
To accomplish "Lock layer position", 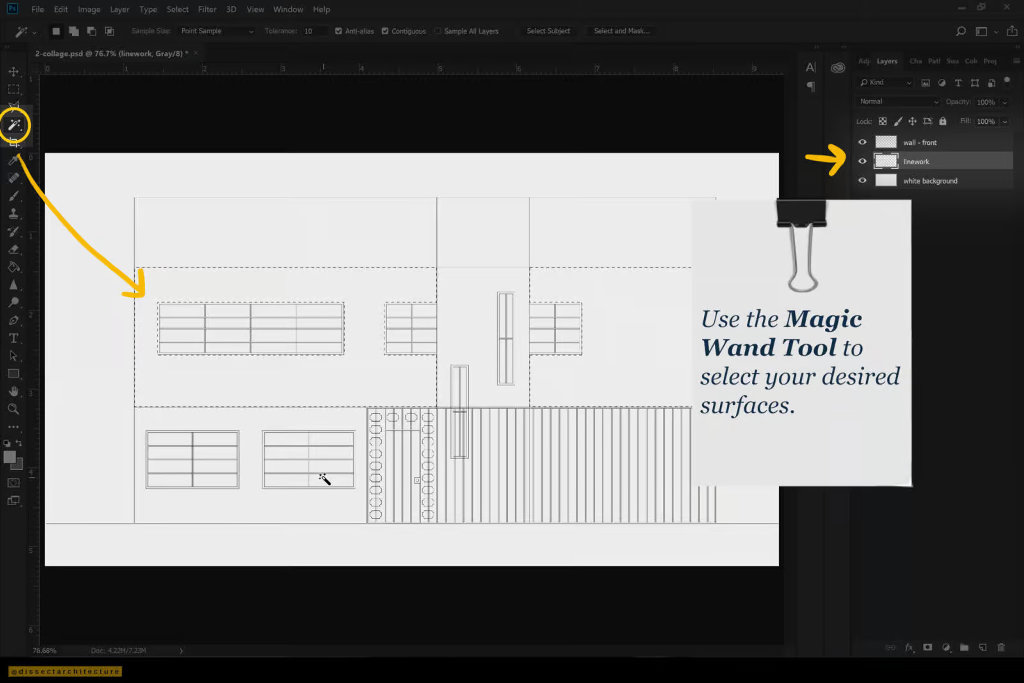I will click(912, 121).
